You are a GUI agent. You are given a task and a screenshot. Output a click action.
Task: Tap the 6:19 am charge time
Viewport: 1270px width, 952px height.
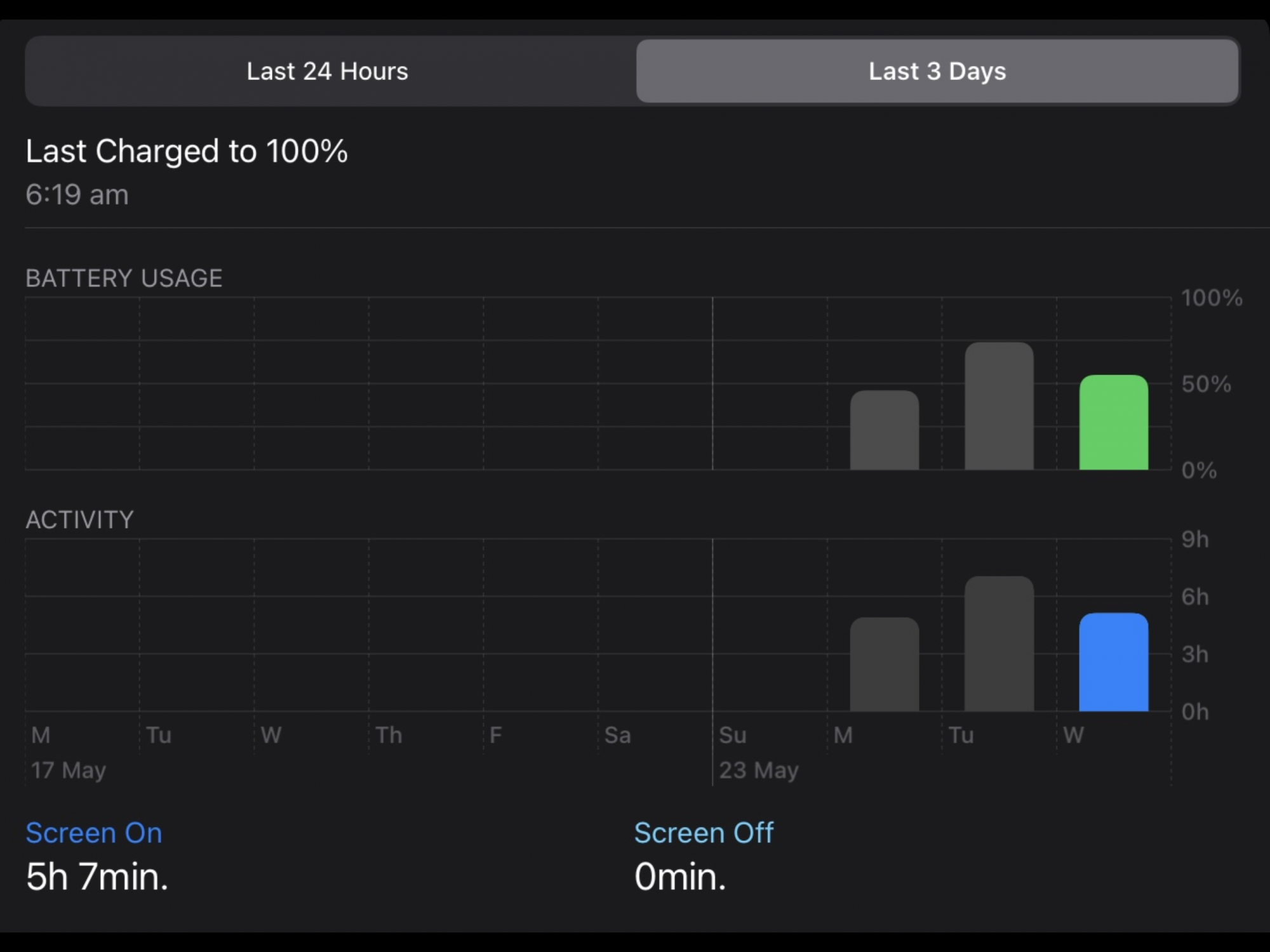tap(77, 194)
